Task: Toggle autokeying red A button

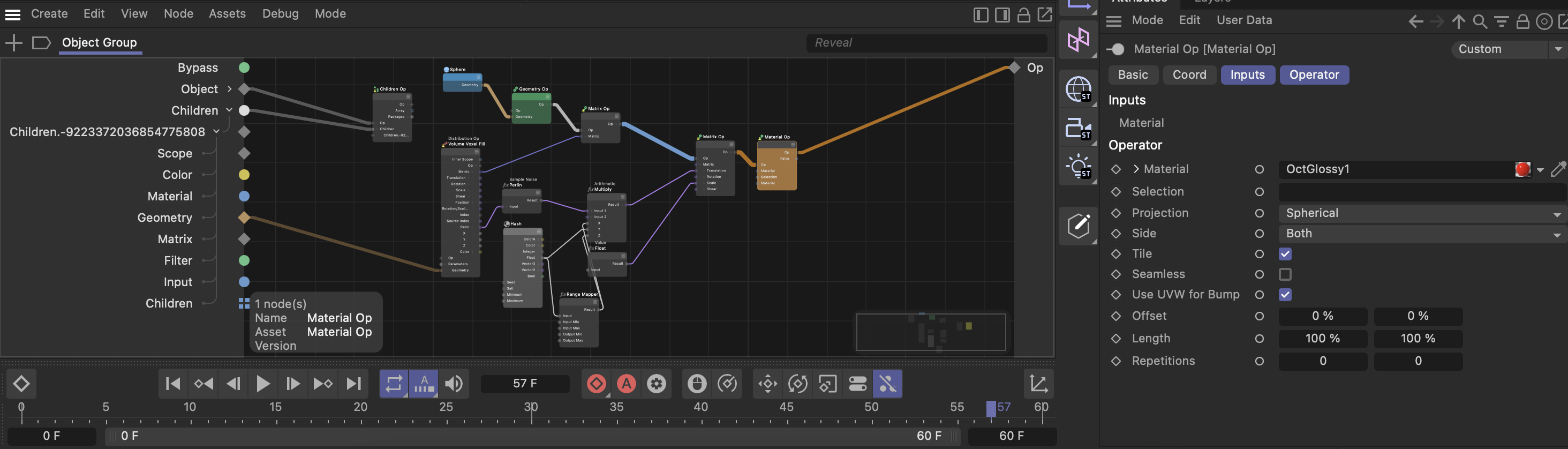Action: [x=627, y=384]
